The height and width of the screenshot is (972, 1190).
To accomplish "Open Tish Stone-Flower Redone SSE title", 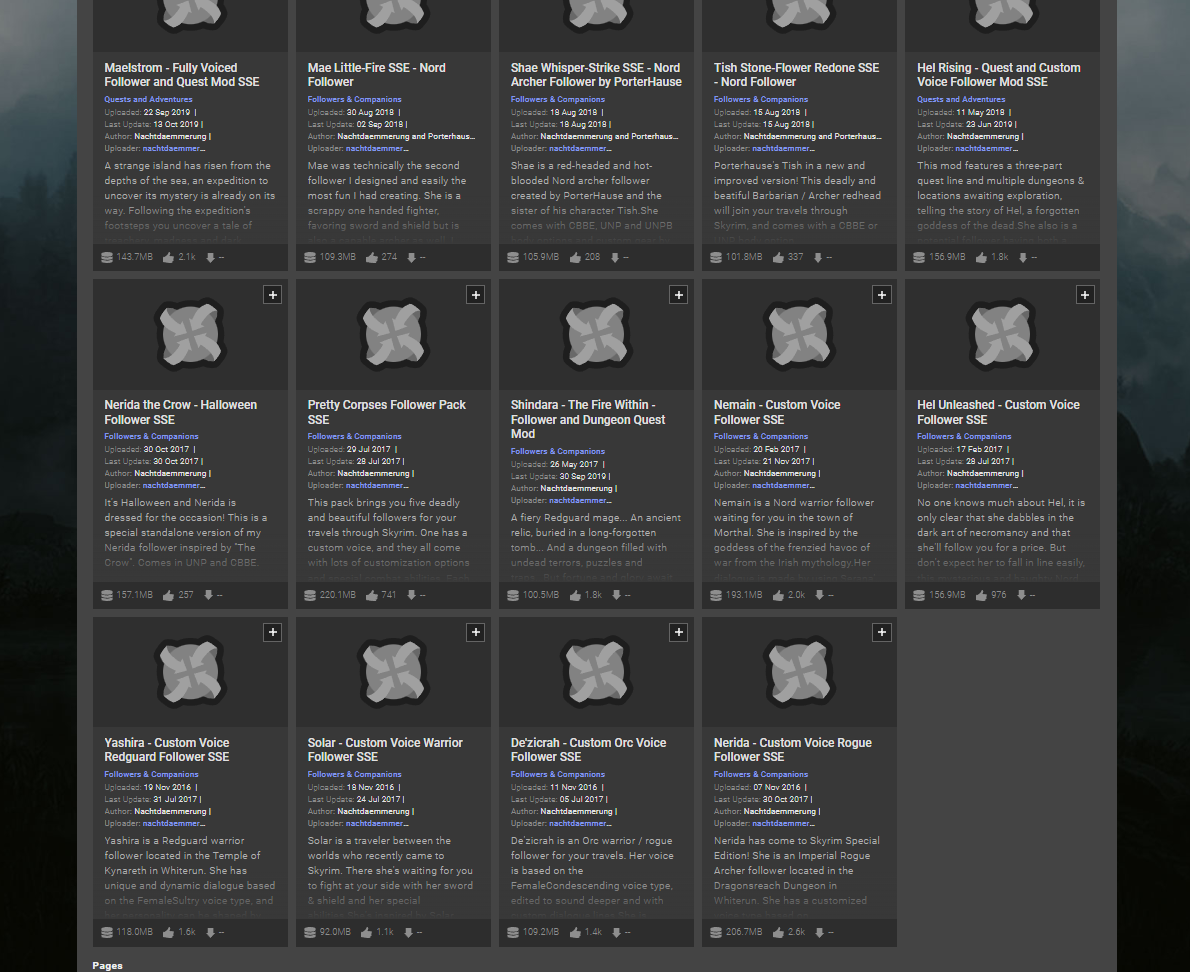I will 796,75.
